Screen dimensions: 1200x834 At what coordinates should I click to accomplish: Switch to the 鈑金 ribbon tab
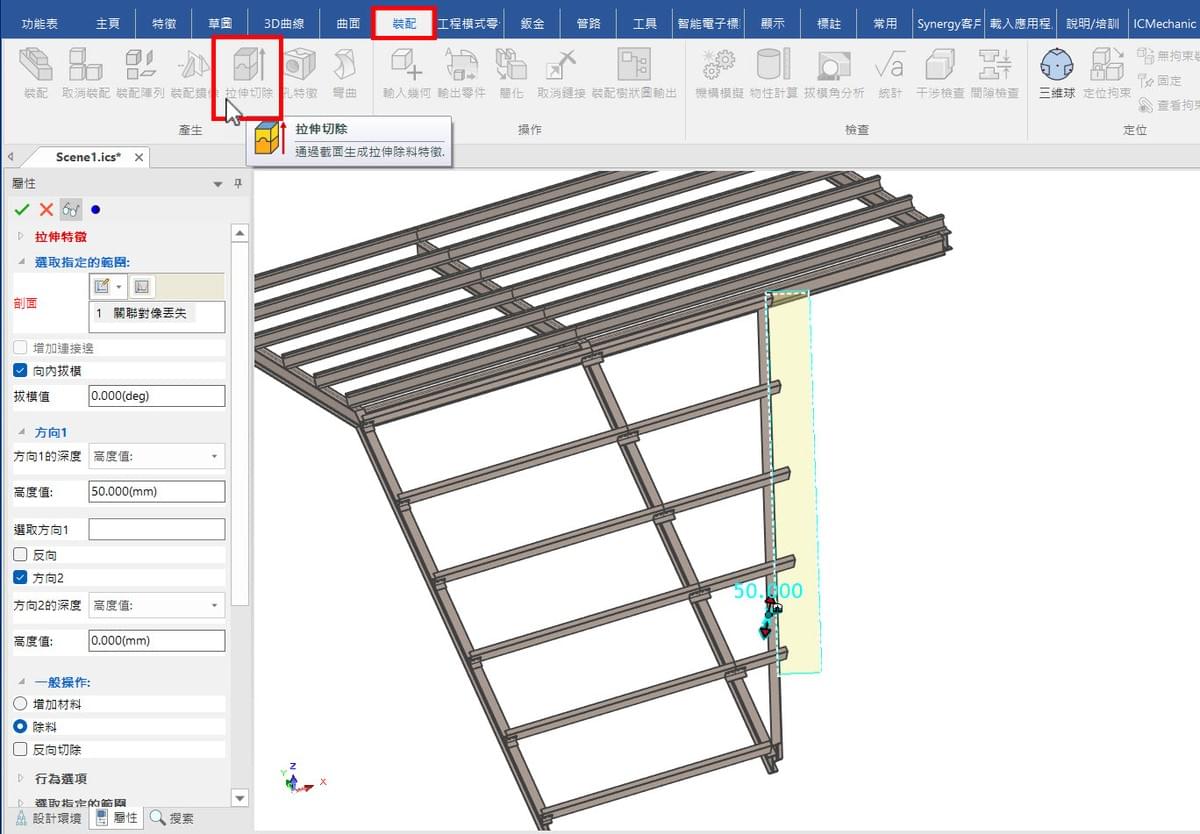pyautogui.click(x=532, y=23)
